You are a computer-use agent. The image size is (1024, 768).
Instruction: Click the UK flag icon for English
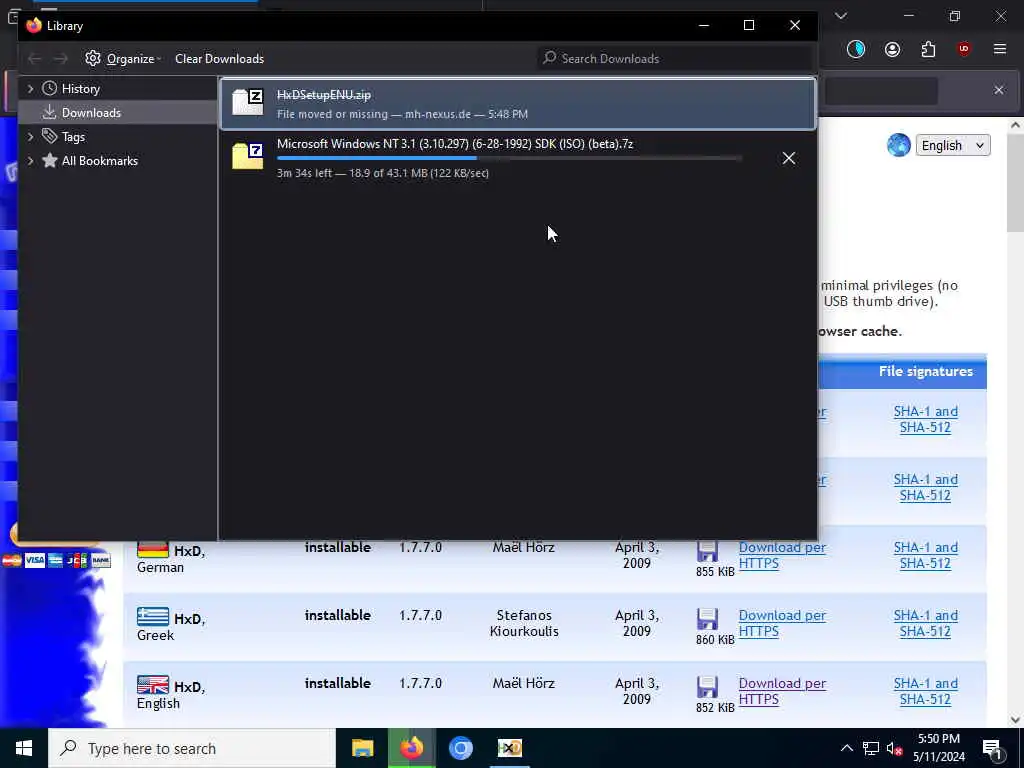click(x=153, y=684)
